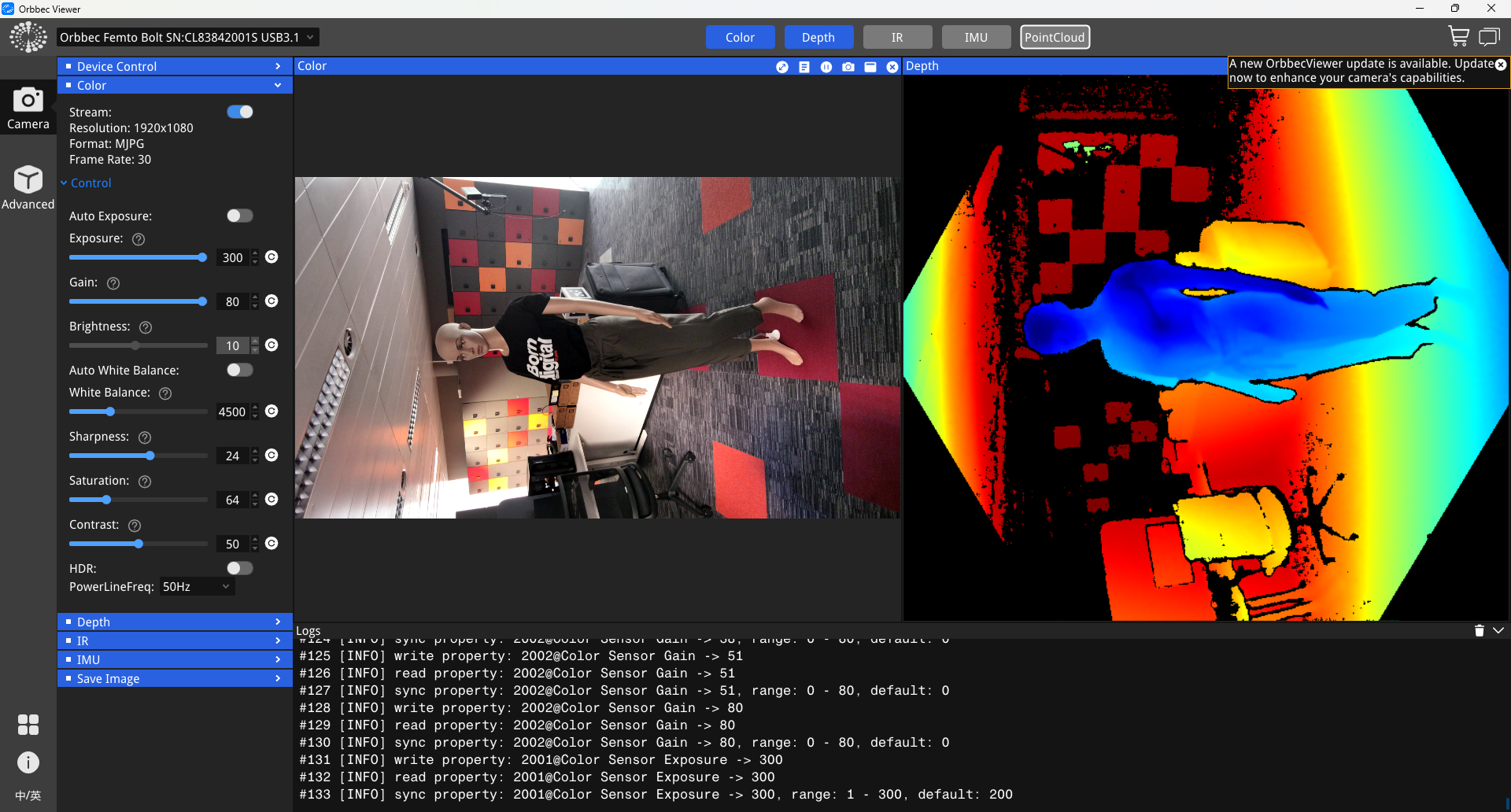Enable HDR for the color sensor
This screenshot has width=1511, height=812.
pyautogui.click(x=238, y=568)
